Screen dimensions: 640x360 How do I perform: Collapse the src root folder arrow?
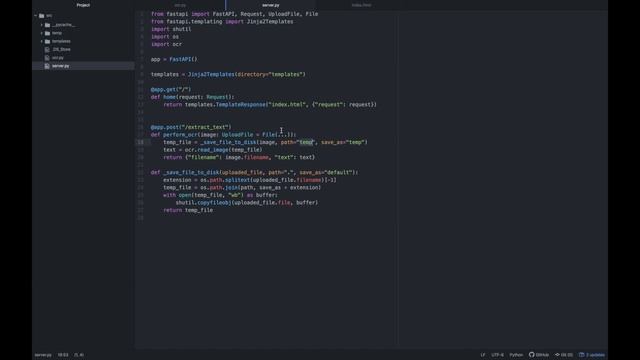36,16
